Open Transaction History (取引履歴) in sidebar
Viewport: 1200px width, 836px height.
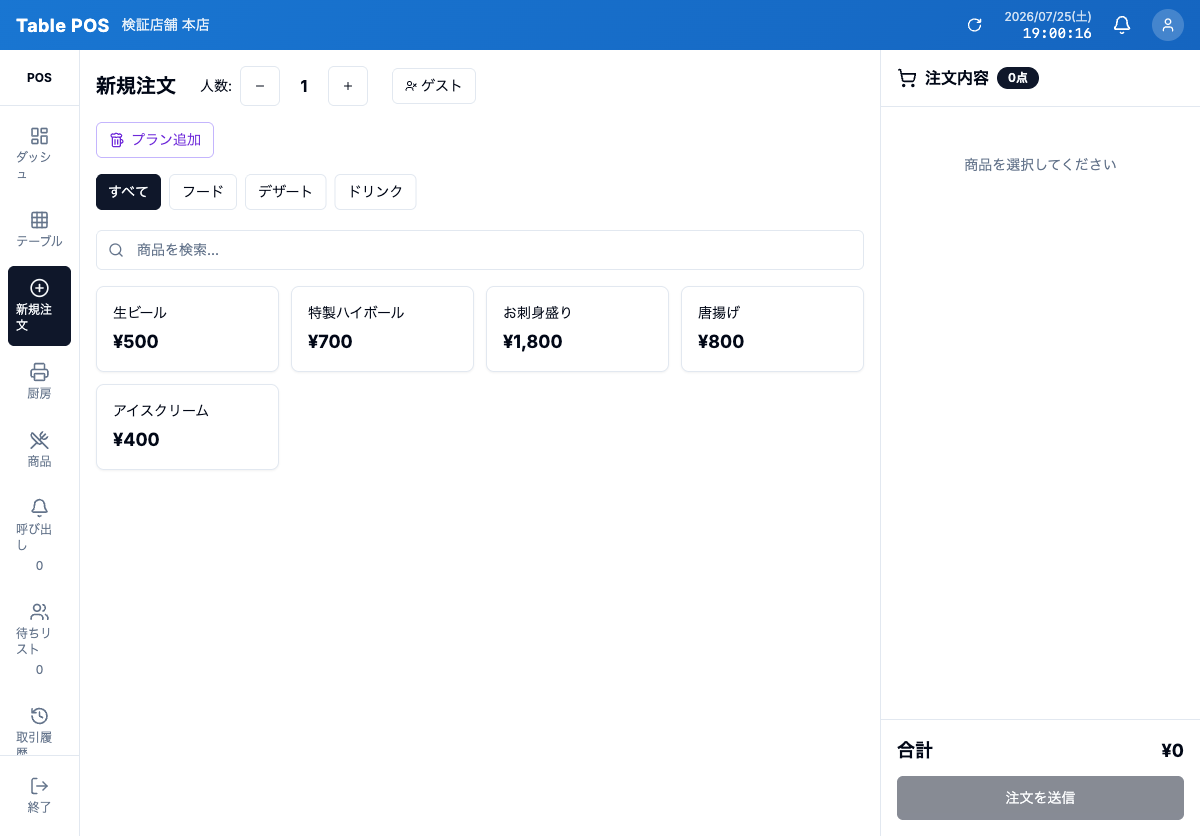click(39, 725)
